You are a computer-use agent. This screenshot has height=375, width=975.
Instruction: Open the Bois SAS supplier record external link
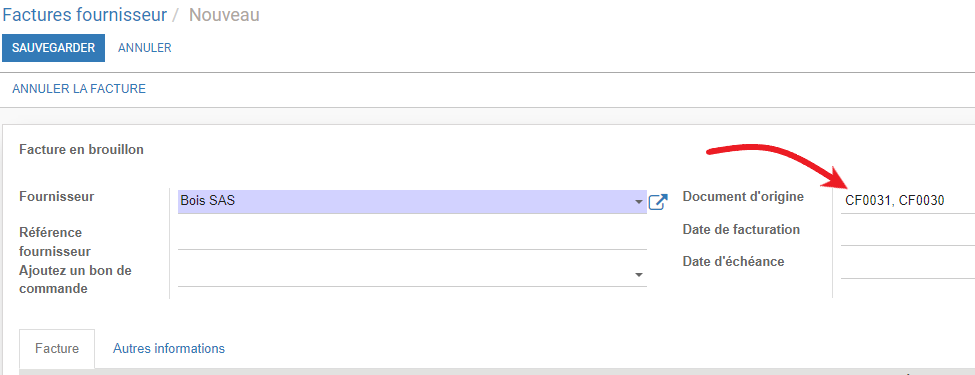[658, 201]
